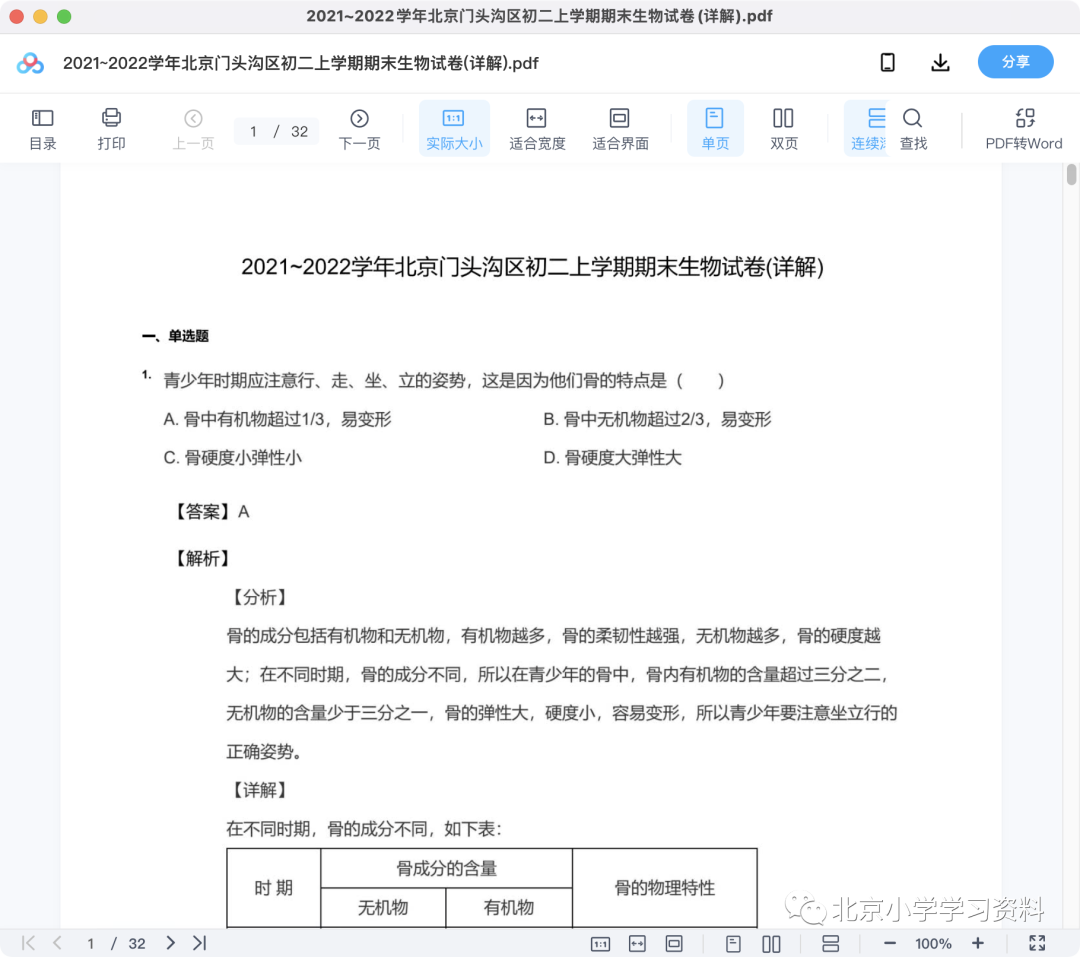
Task: Zoom out with the minus button
Action: click(890, 944)
